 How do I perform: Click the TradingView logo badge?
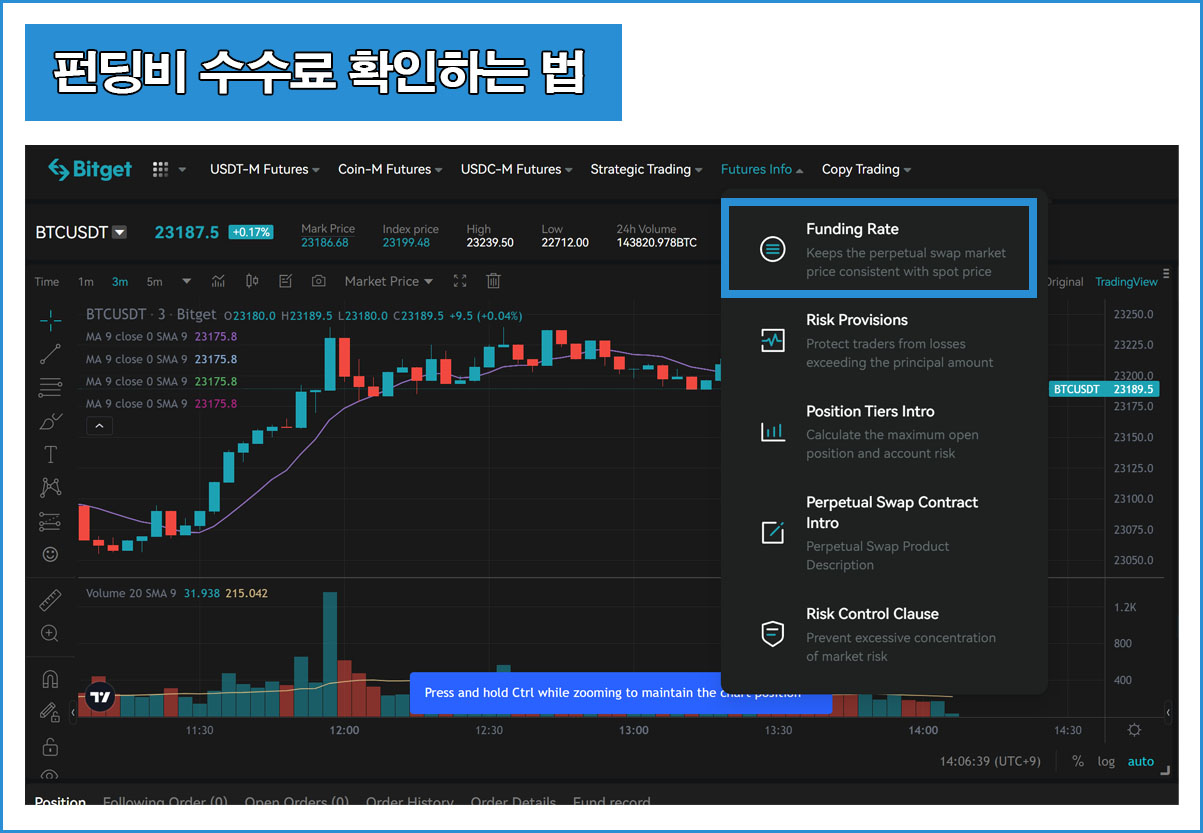tap(100, 696)
